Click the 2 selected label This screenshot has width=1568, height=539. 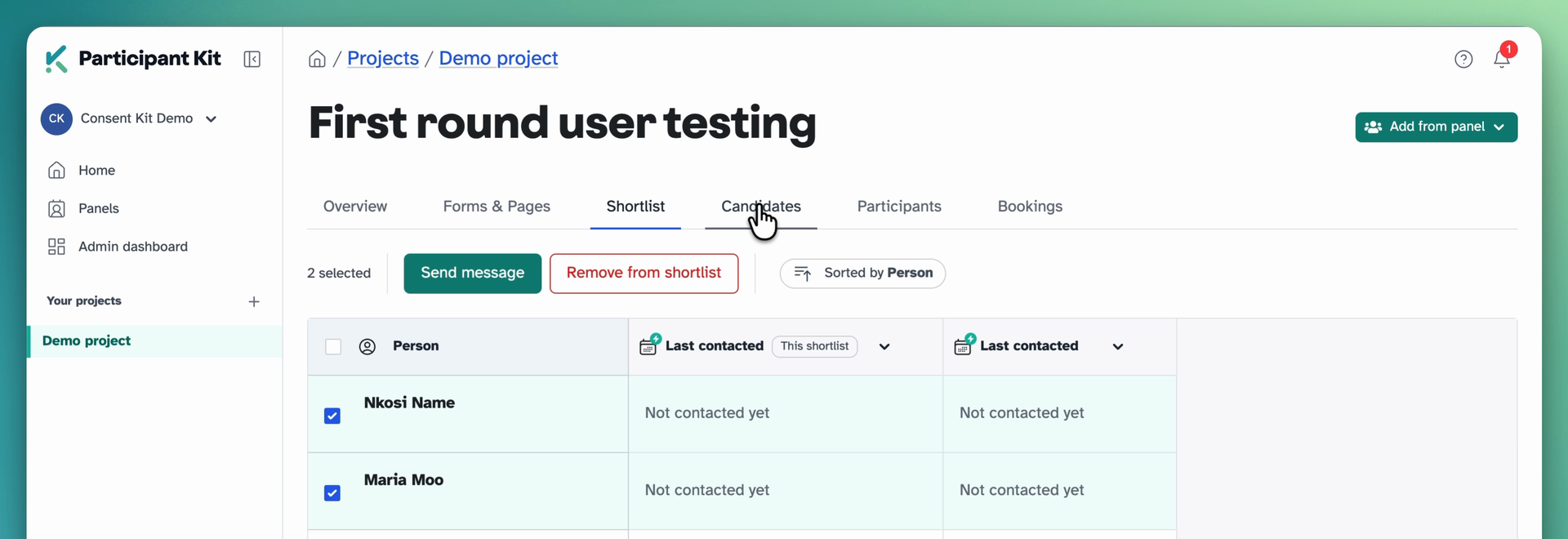pyautogui.click(x=339, y=274)
